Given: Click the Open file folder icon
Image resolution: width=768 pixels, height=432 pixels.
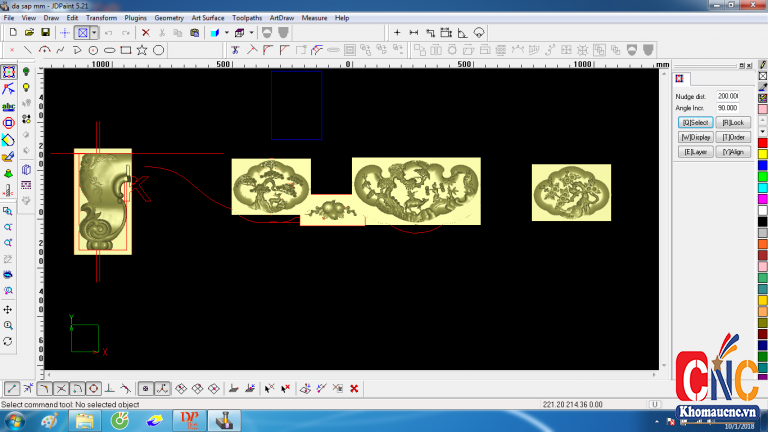Looking at the screenshot, I should tap(29, 32).
